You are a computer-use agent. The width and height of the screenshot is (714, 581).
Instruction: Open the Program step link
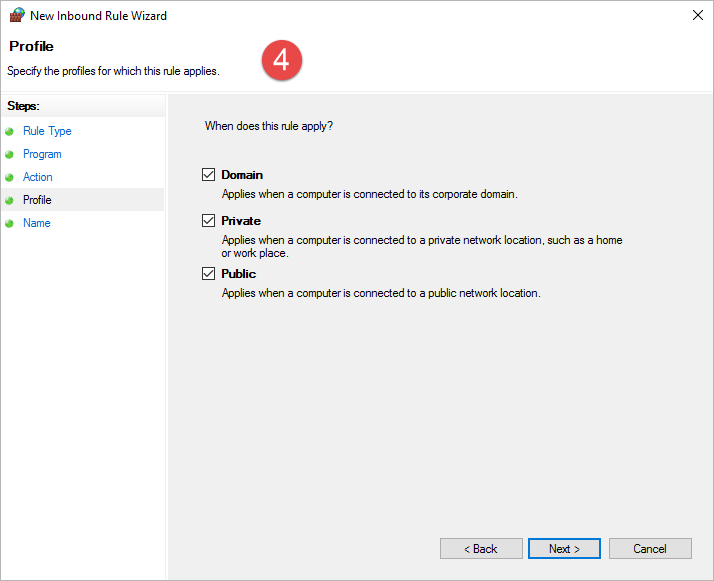click(x=42, y=154)
